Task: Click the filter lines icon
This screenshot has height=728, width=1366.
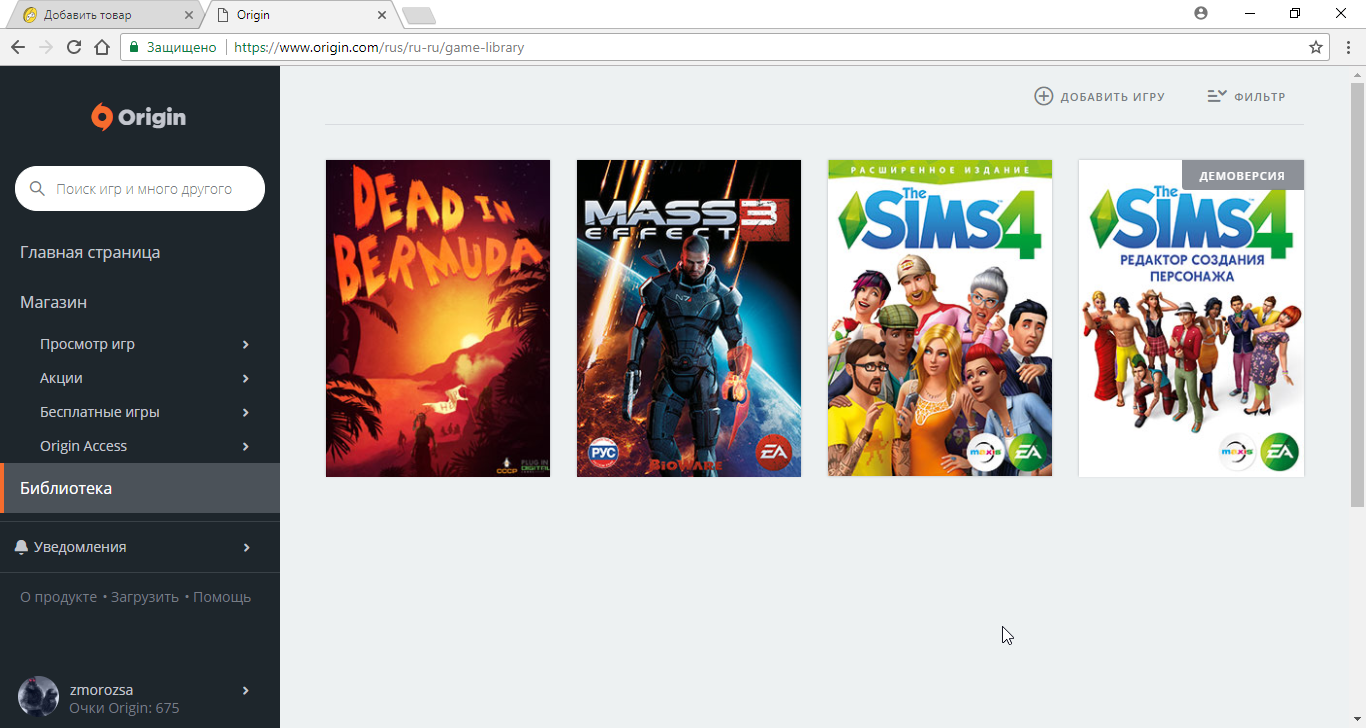Action: click(x=1217, y=96)
